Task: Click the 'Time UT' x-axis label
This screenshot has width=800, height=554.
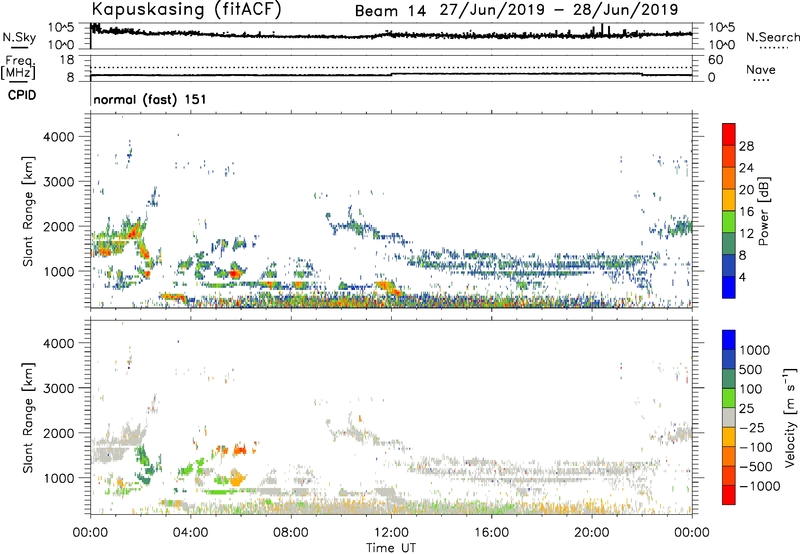Action: coord(391,548)
